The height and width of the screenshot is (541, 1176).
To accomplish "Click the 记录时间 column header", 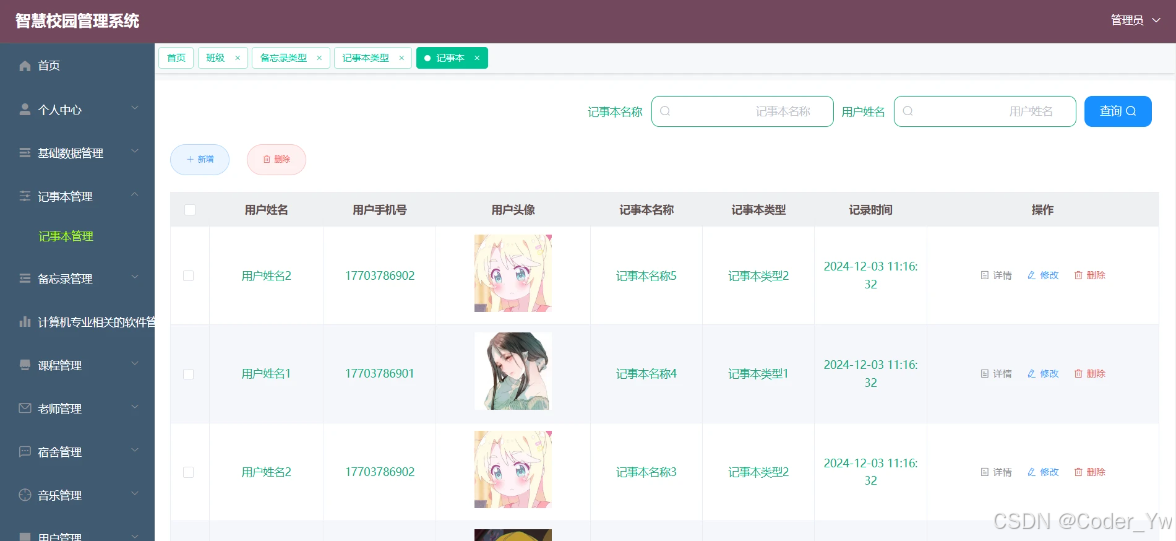I will [871, 210].
